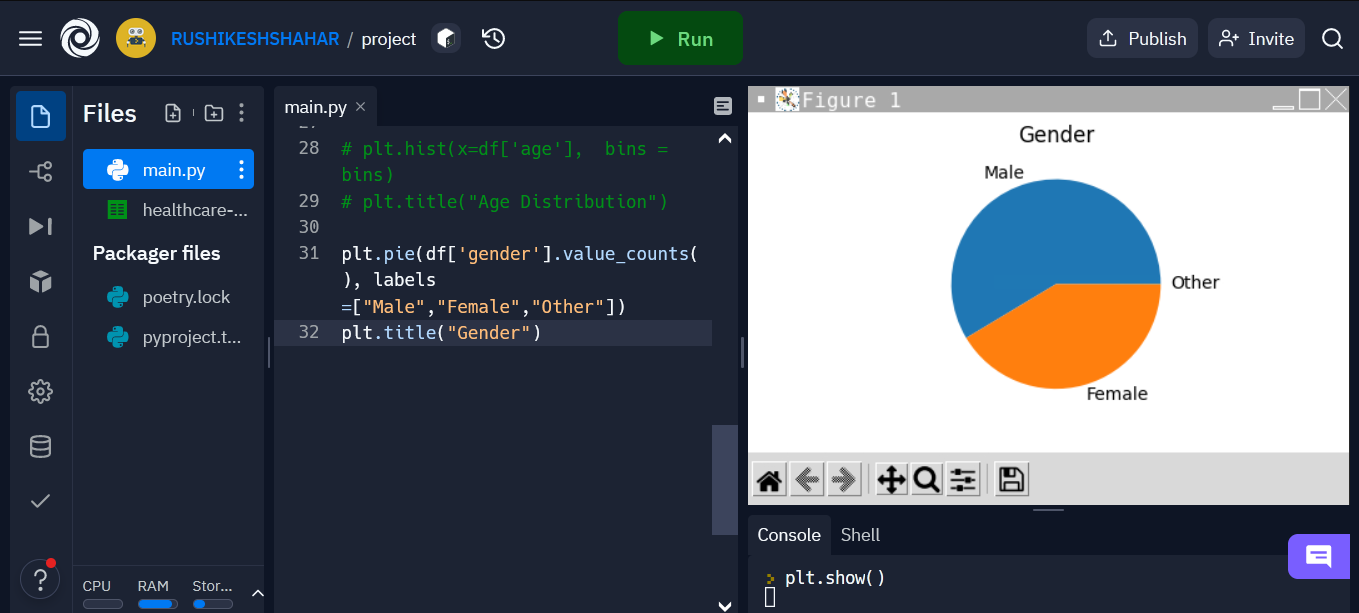Click the plt.title("Gender") code line
Screen dimensions: 1359x613
441,332
